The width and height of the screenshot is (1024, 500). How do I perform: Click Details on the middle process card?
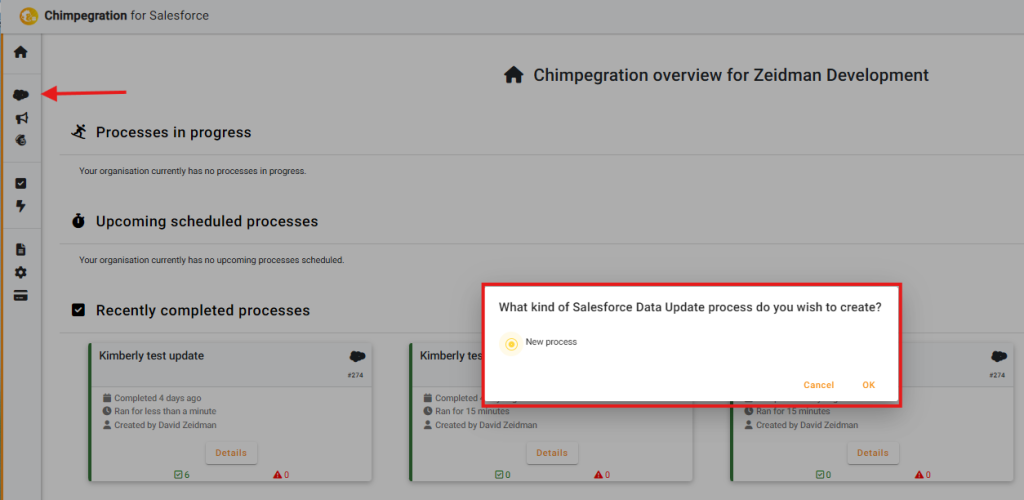point(551,453)
